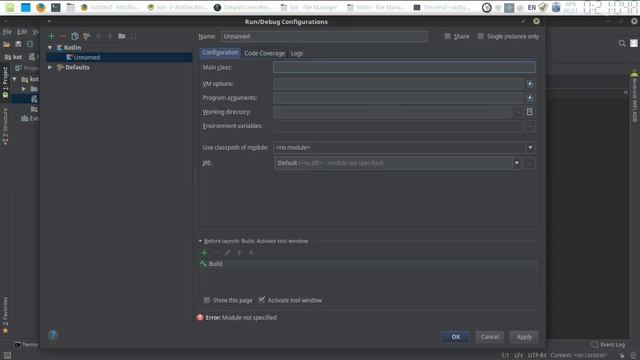Switch to Configuration tab
The width and height of the screenshot is (640, 360).
(x=220, y=53)
